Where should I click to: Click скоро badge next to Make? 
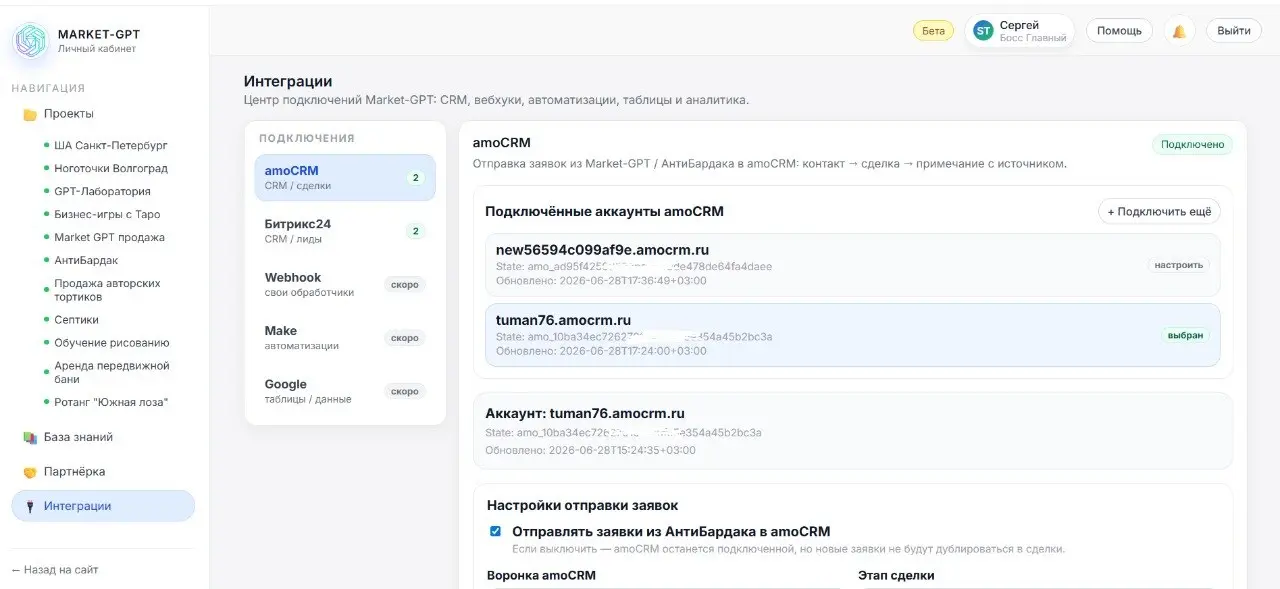pyautogui.click(x=405, y=338)
